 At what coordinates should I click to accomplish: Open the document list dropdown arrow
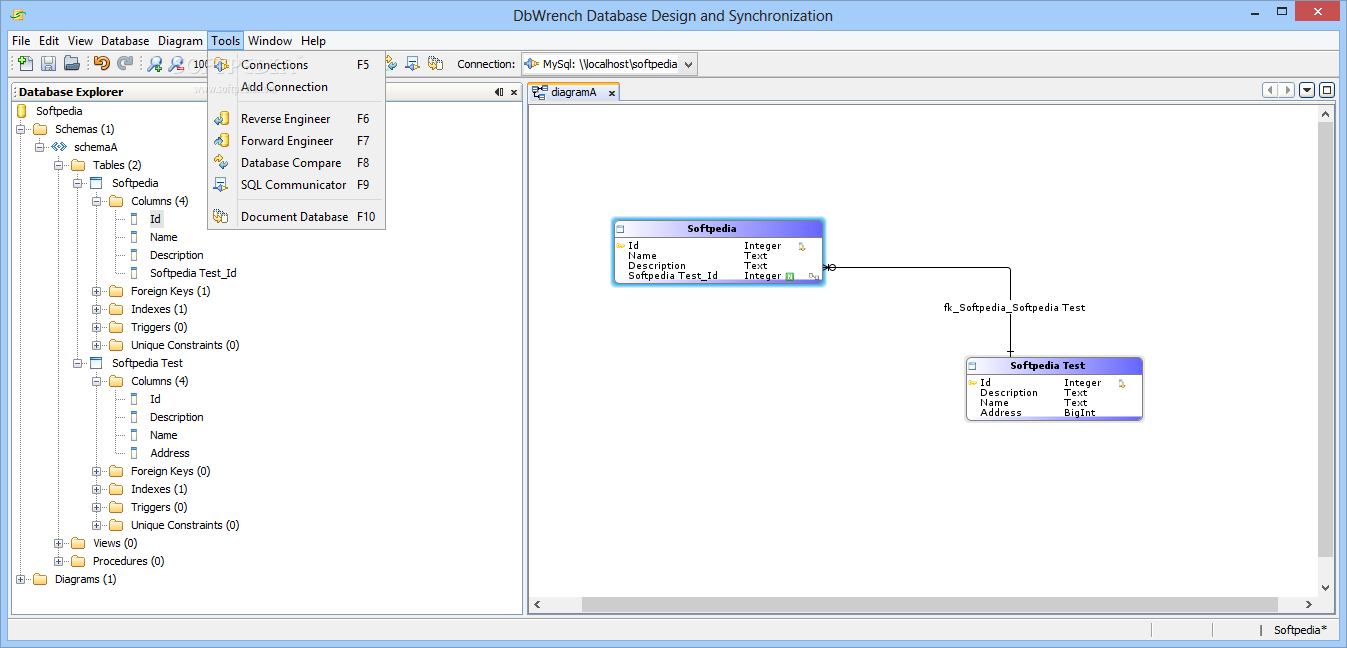[x=1307, y=90]
